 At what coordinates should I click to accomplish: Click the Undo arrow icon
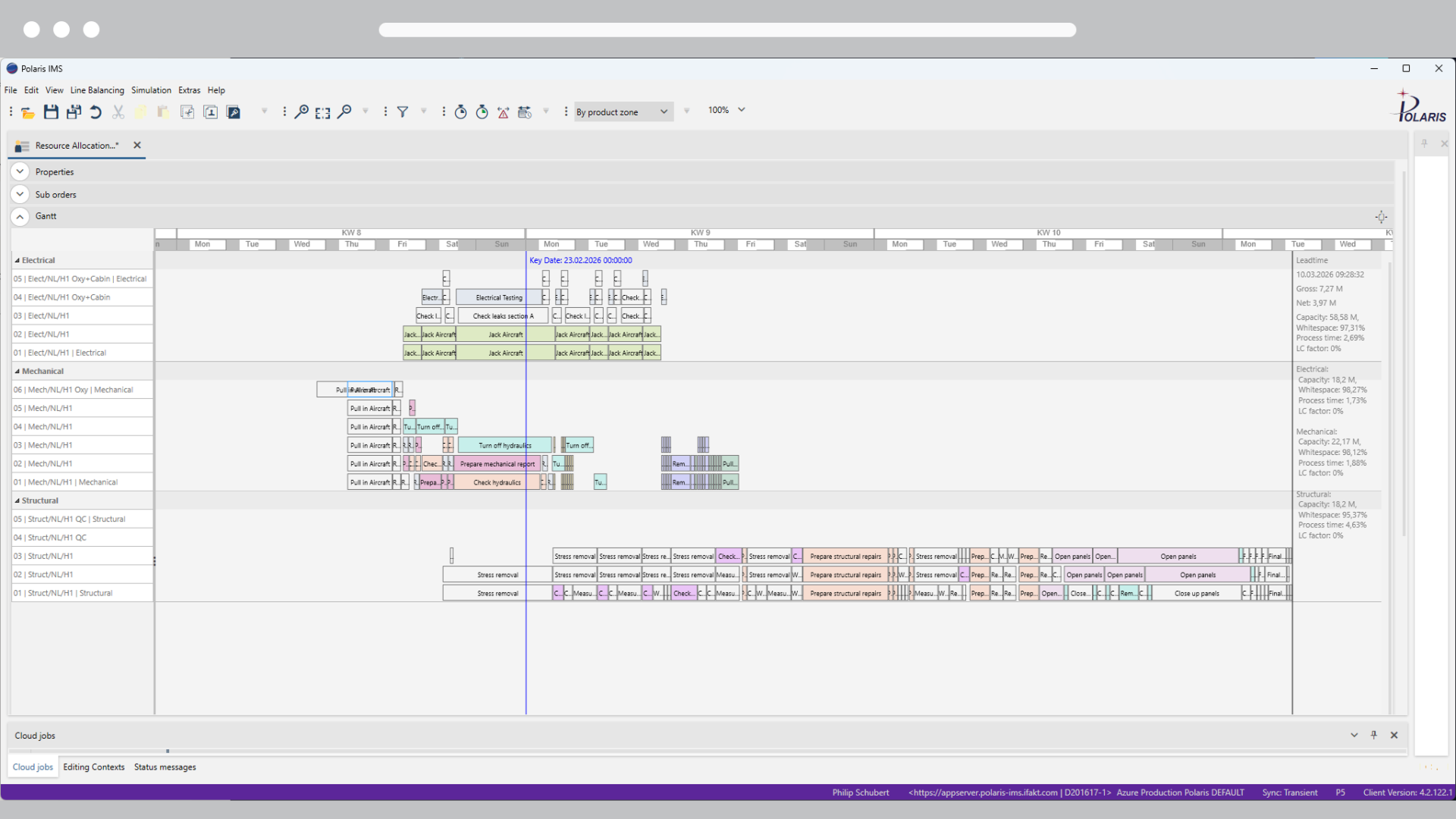[96, 112]
